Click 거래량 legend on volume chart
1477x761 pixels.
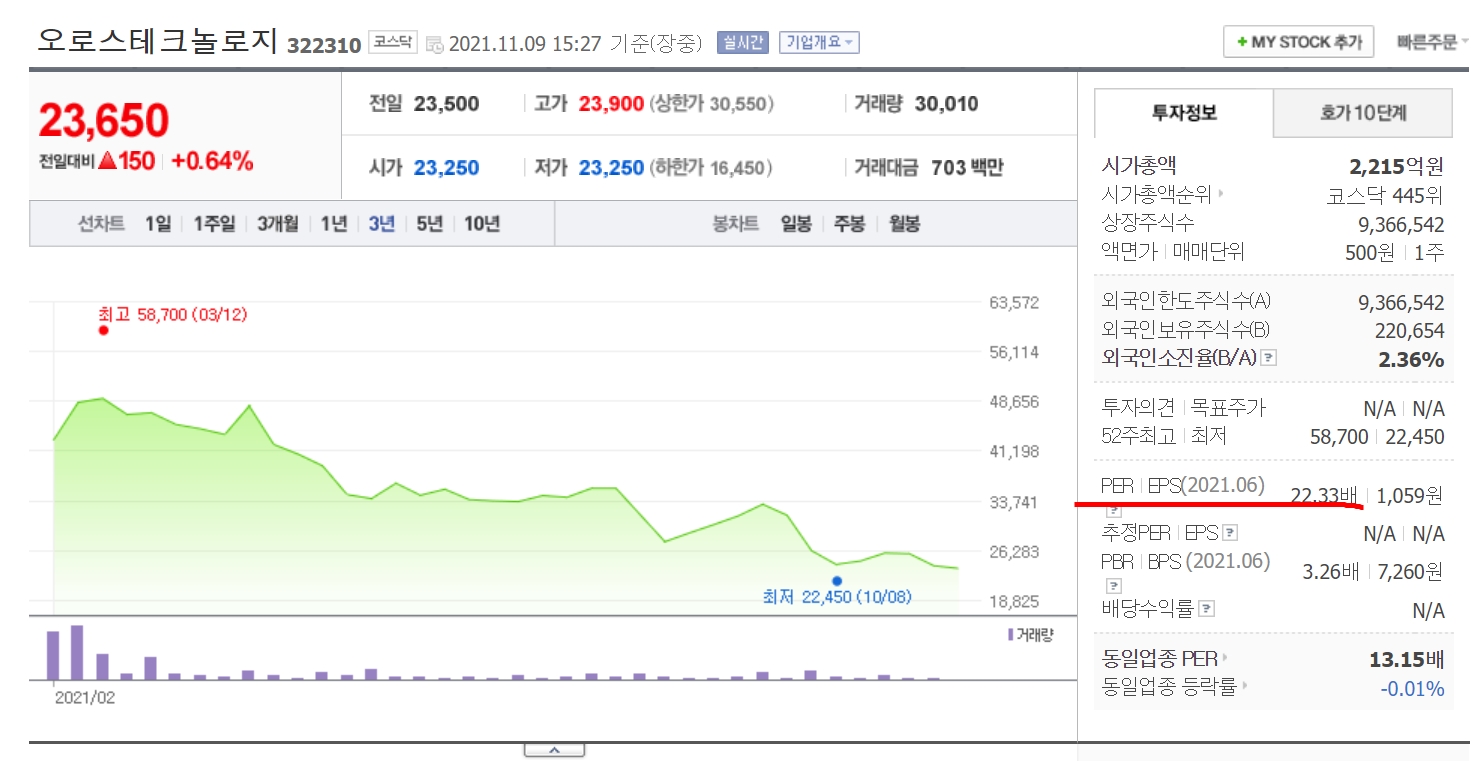click(x=1031, y=634)
